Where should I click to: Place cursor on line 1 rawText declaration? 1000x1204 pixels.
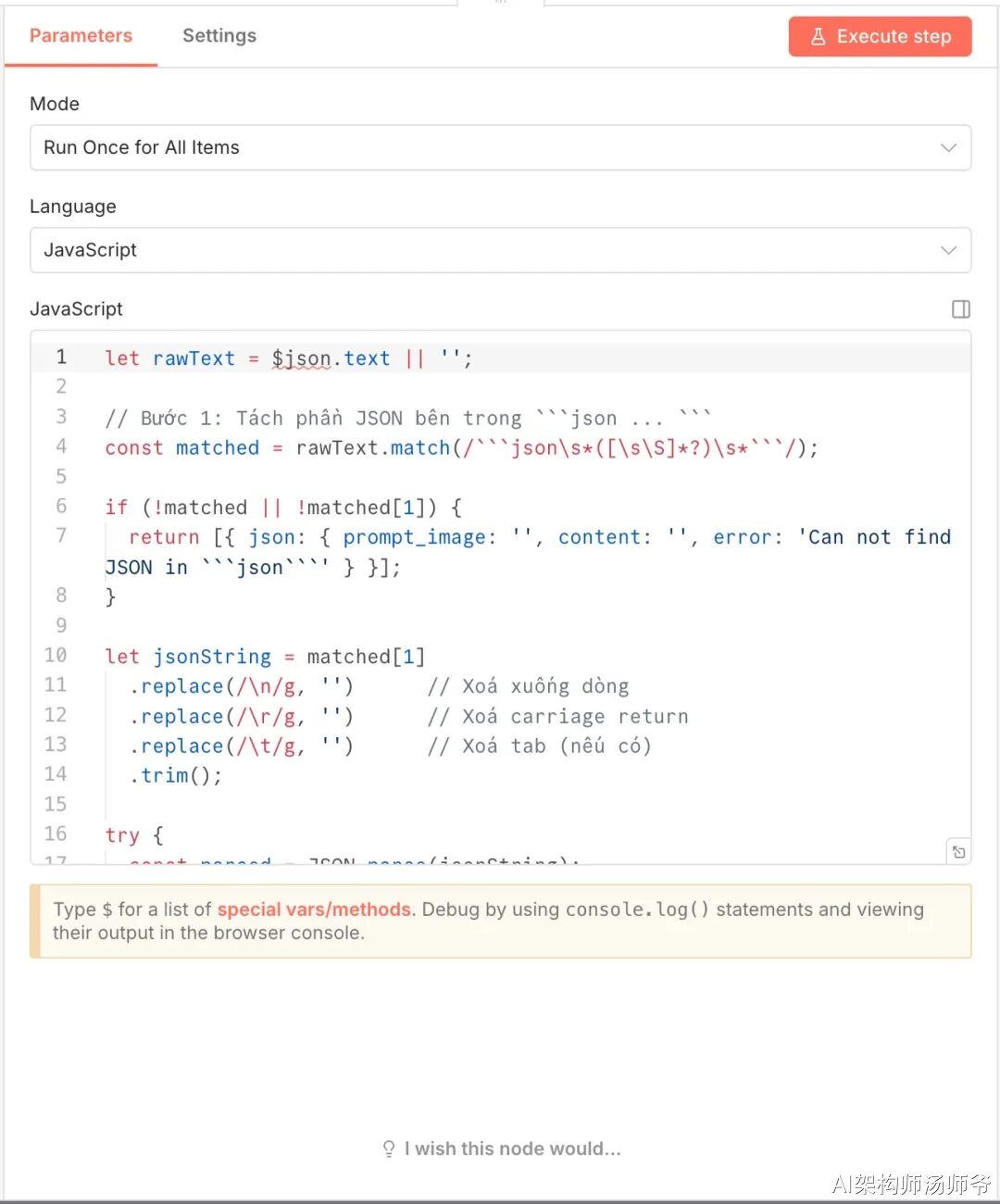click(194, 358)
